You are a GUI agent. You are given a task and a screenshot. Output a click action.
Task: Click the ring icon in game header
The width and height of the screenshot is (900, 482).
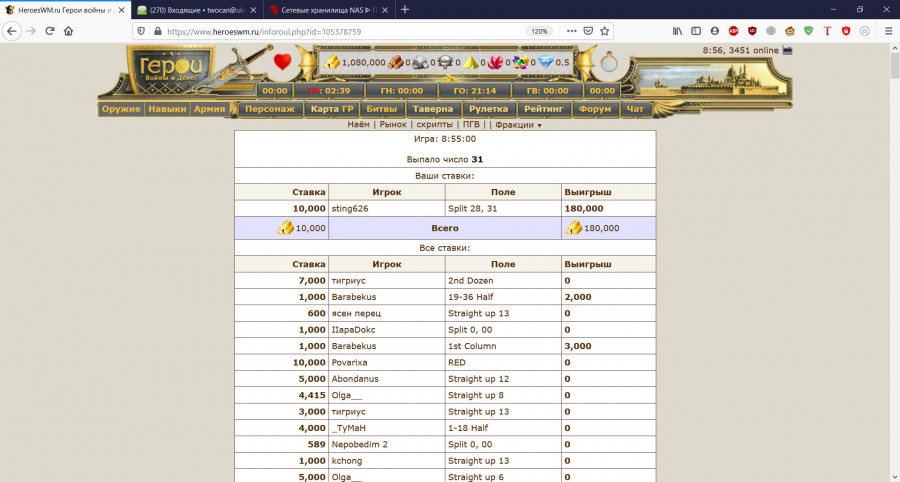click(609, 63)
